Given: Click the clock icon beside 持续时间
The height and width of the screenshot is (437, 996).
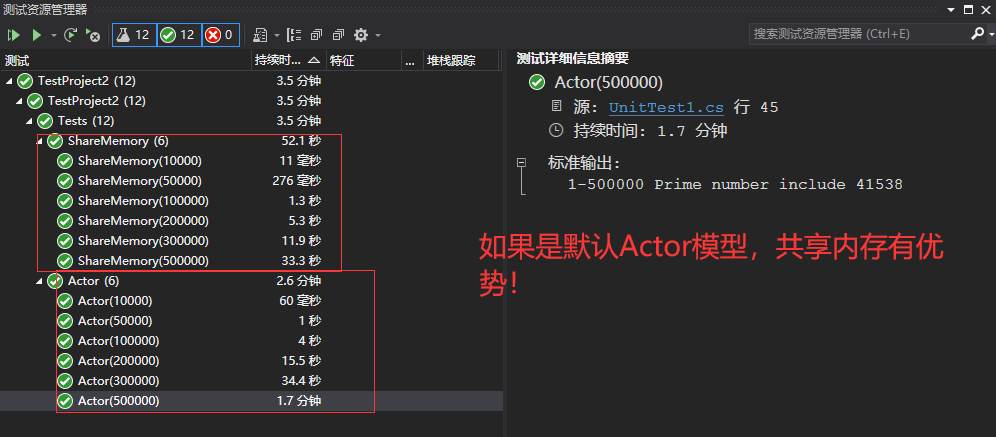Looking at the screenshot, I should coord(556,131).
